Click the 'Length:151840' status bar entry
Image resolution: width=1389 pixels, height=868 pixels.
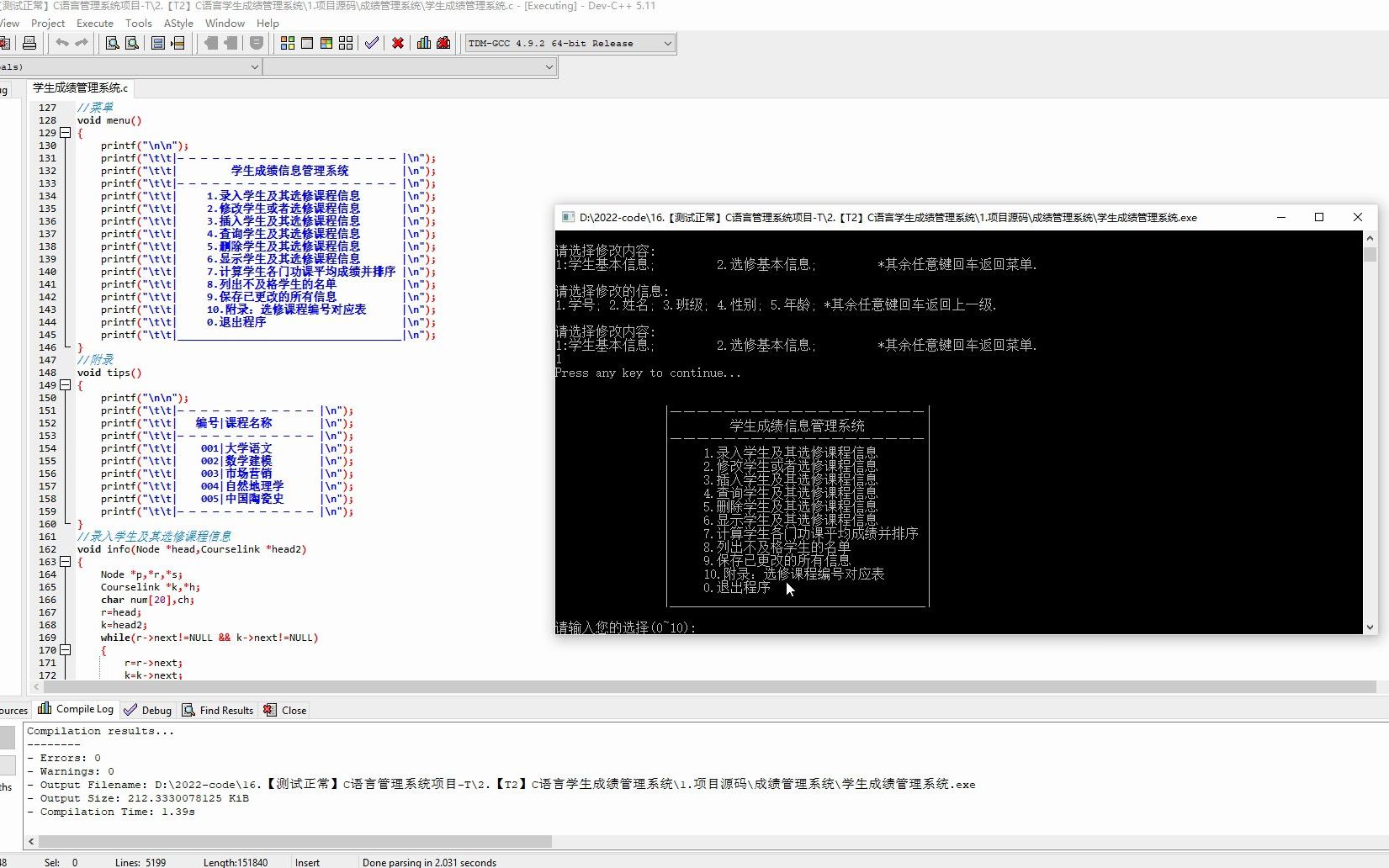236,862
